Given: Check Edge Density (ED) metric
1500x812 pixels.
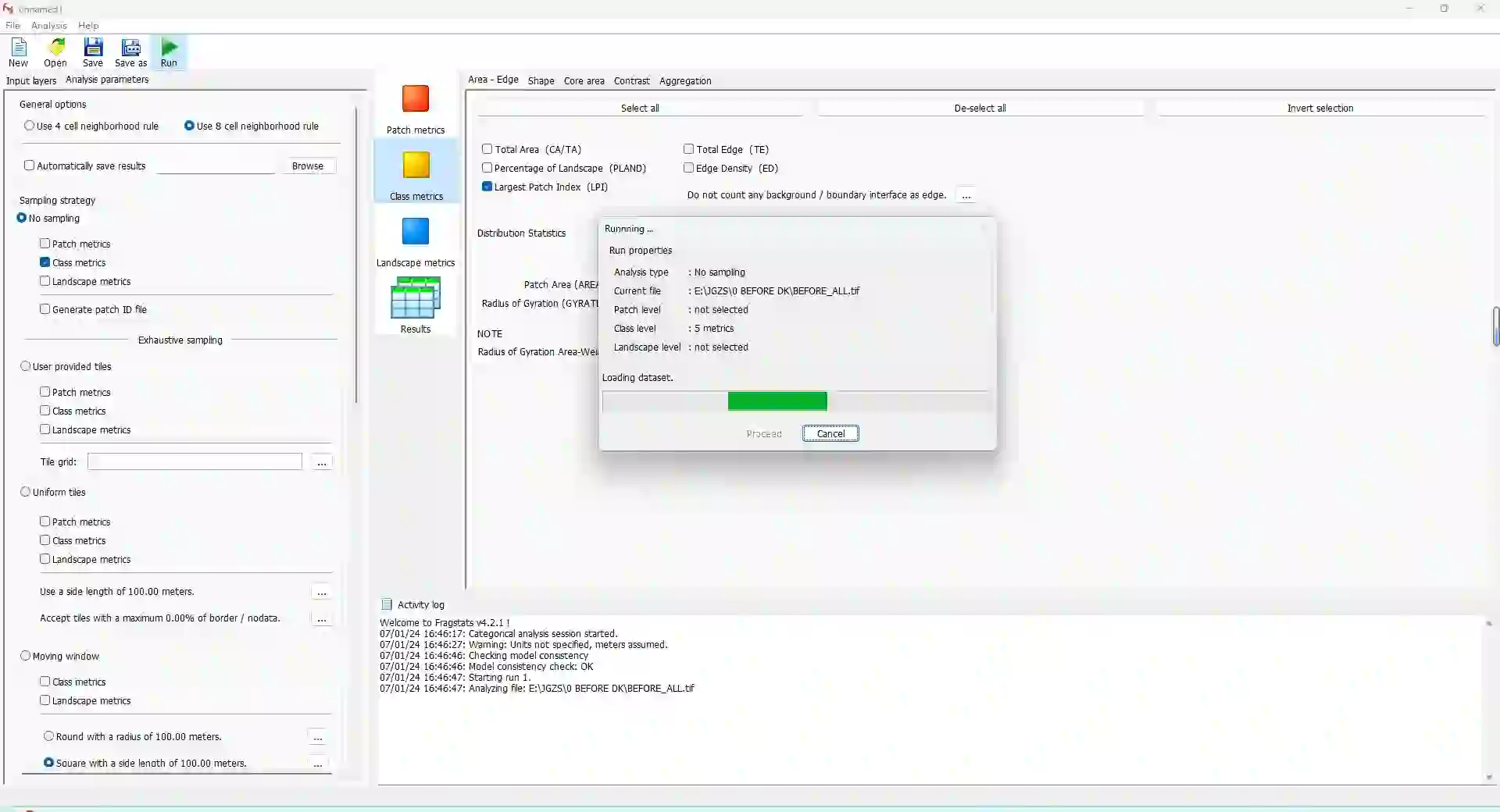Looking at the screenshot, I should pos(689,168).
